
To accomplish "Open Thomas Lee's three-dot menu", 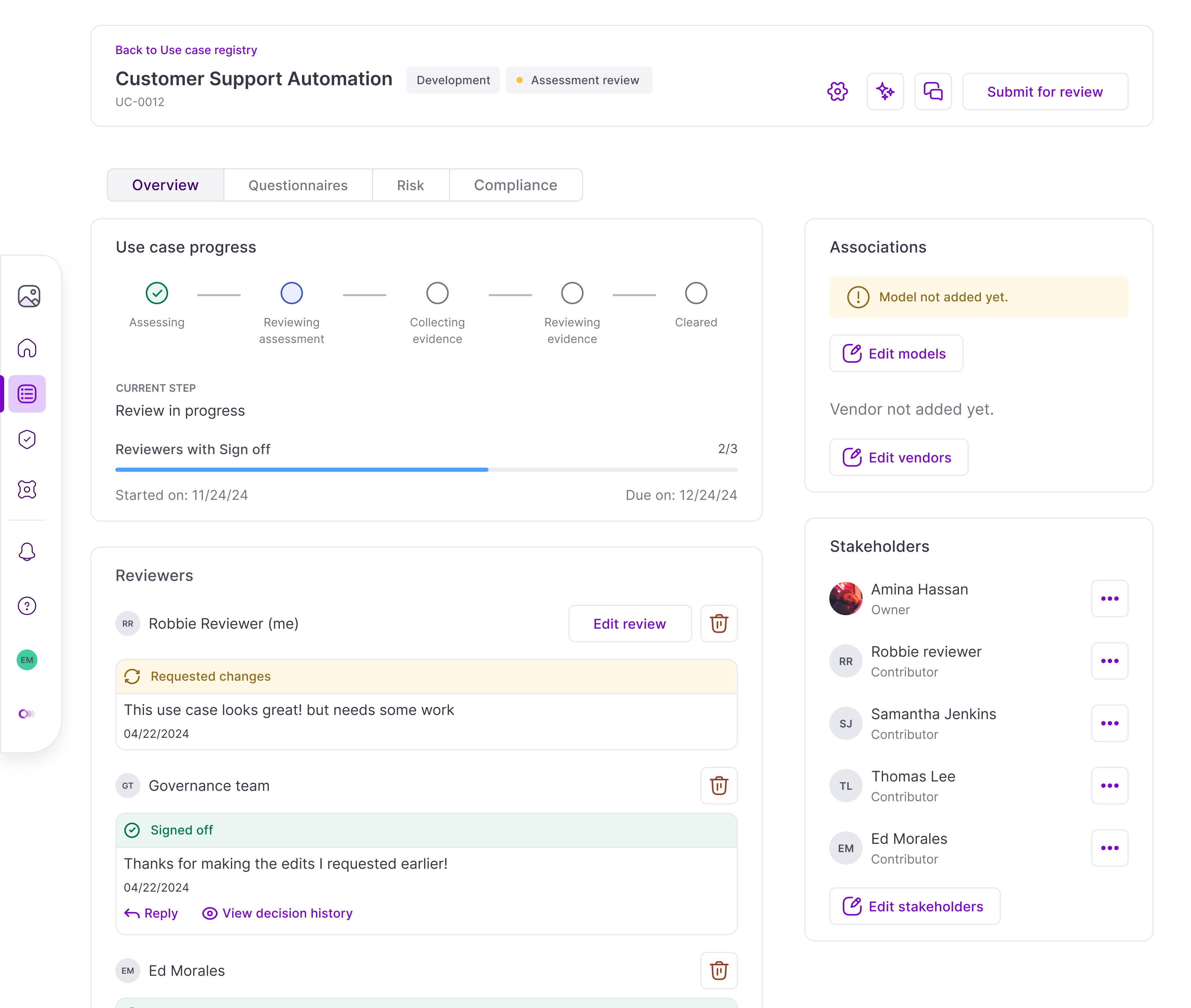I will [x=1109, y=786].
